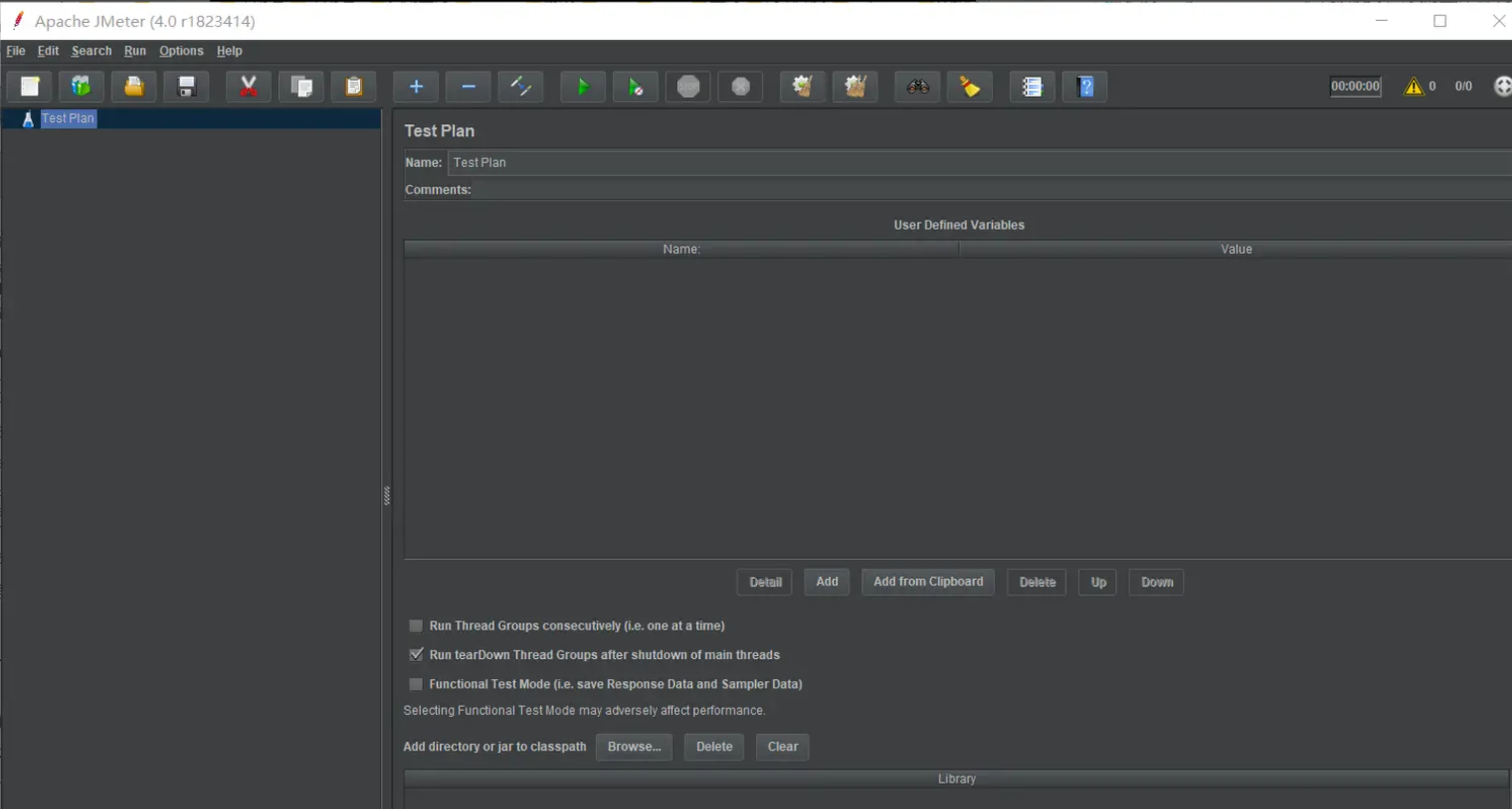This screenshot has height=809, width=1512.
Task: Click the New test plan icon
Action: (x=29, y=87)
